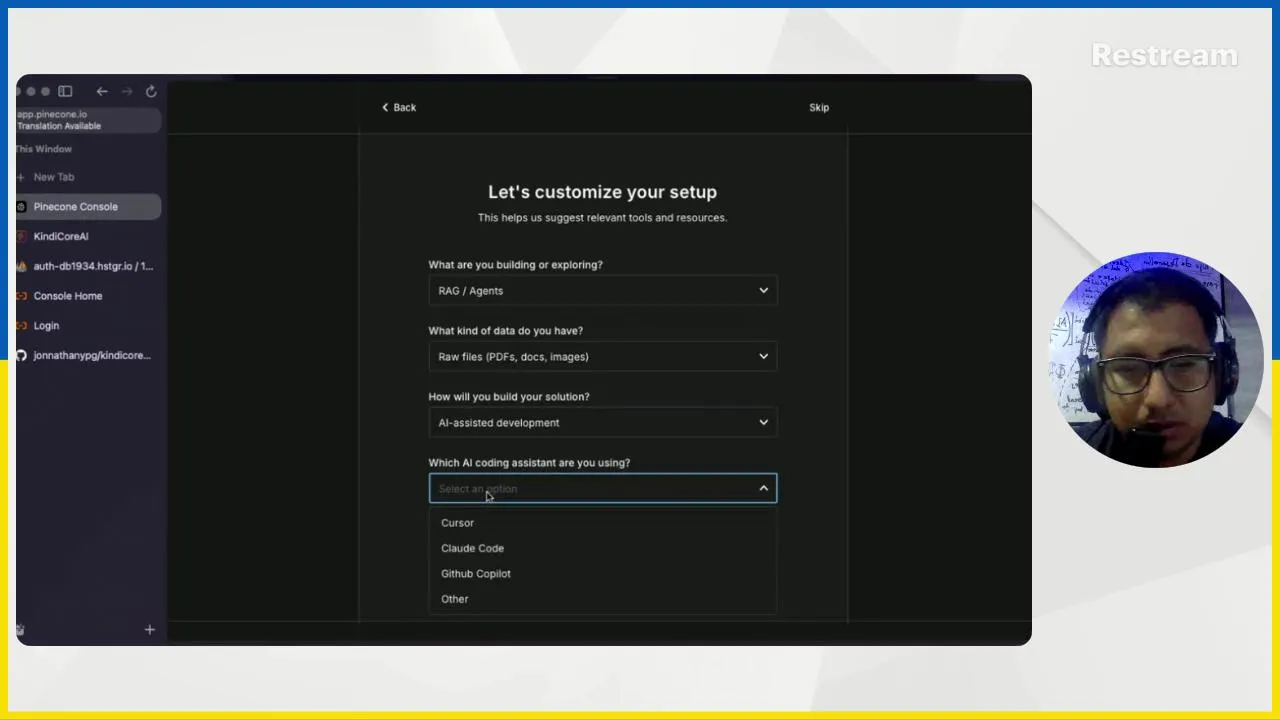Viewport: 1280px width, 720px height.
Task: Click the plus icon at sidebar bottom
Action: pyautogui.click(x=149, y=629)
